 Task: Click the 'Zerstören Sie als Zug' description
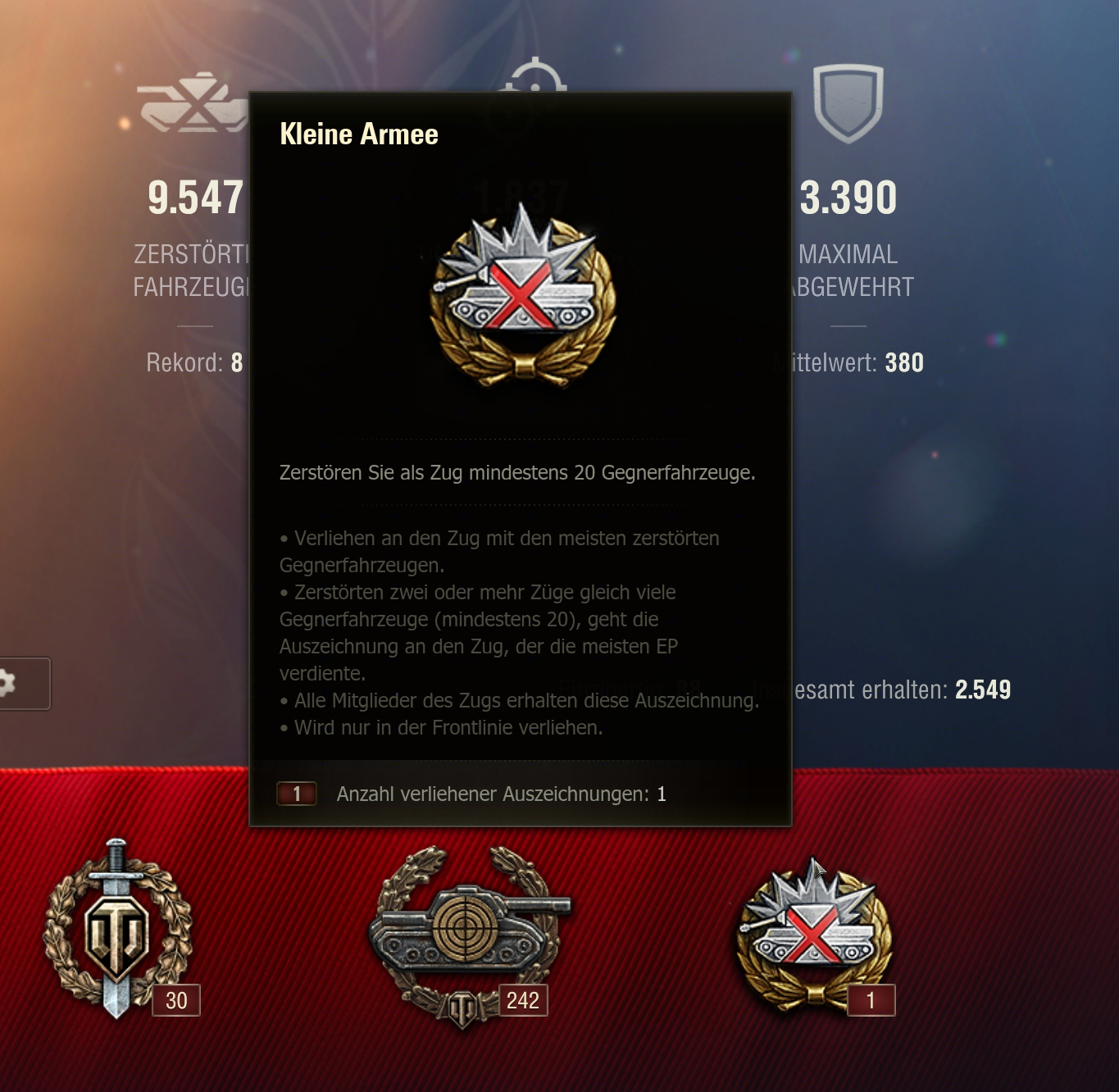pos(517,473)
